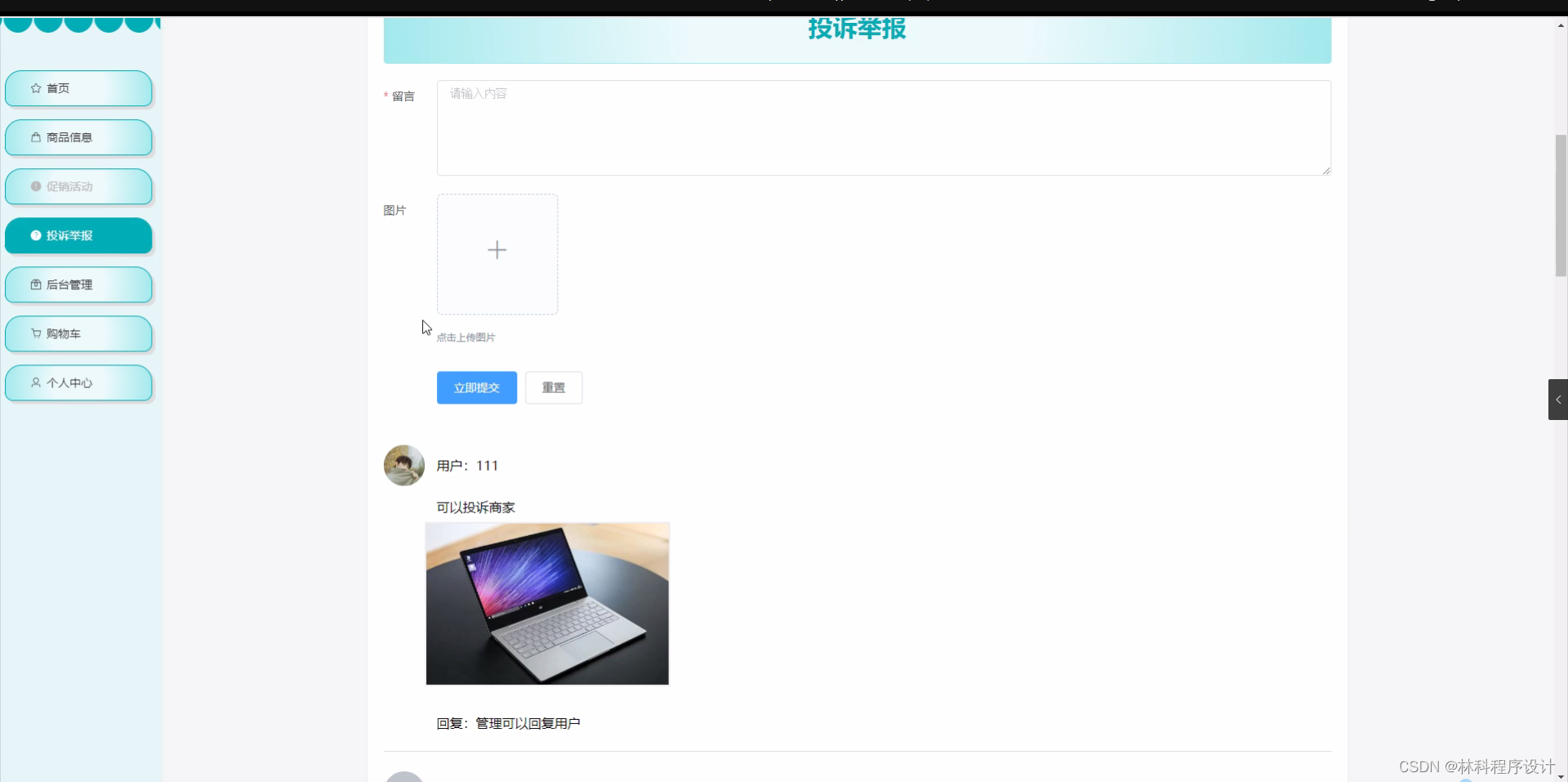The width and height of the screenshot is (1568, 782).
Task: Click the reply text 回复：管理可以回复用户
Action: point(508,723)
